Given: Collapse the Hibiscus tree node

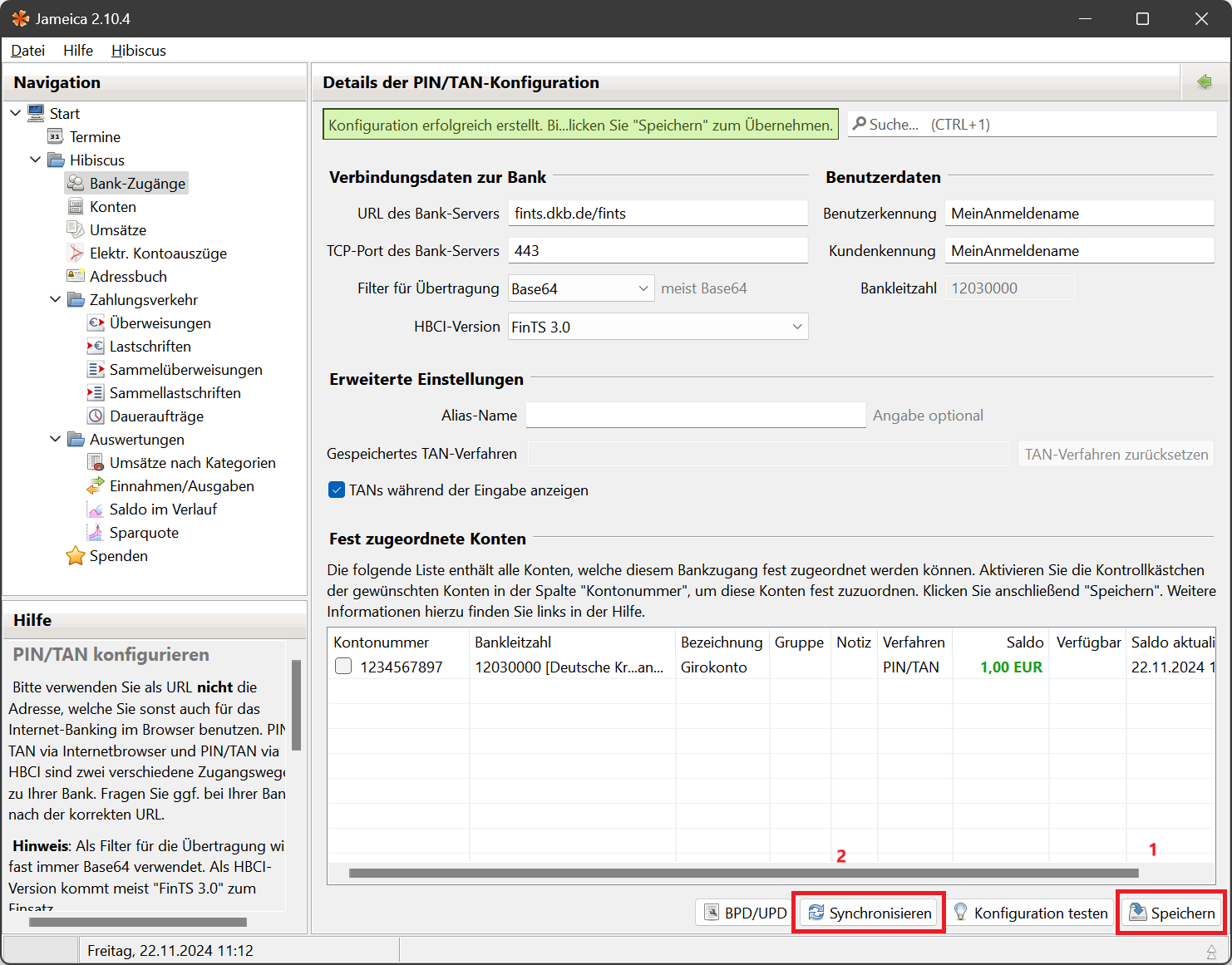Looking at the screenshot, I should pos(35,160).
